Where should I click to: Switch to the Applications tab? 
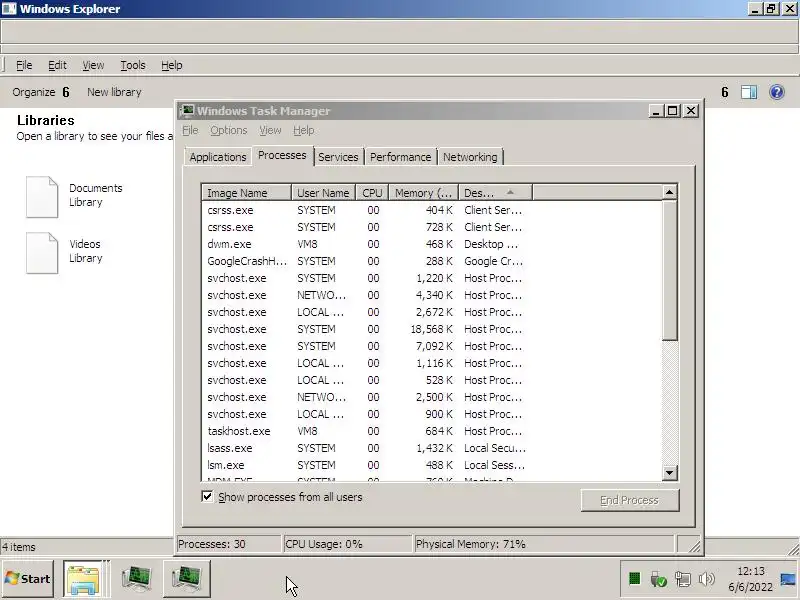tap(218, 157)
